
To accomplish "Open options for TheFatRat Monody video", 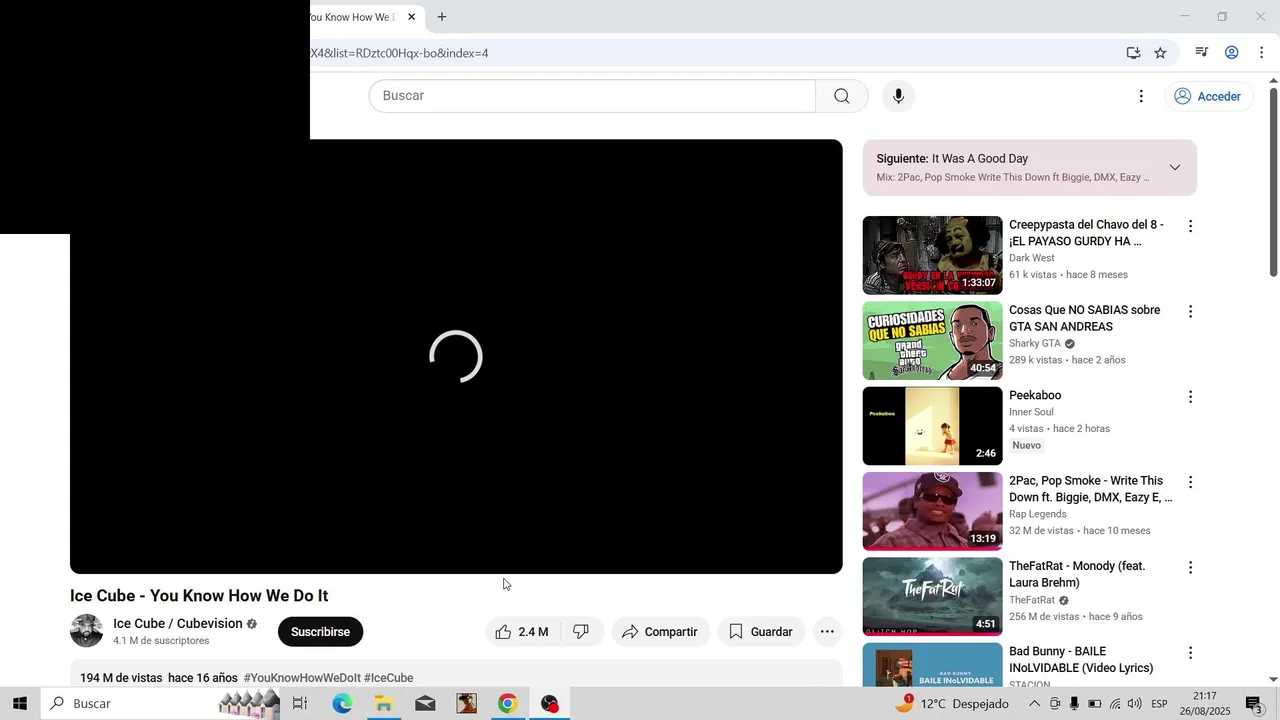I will (1190, 567).
